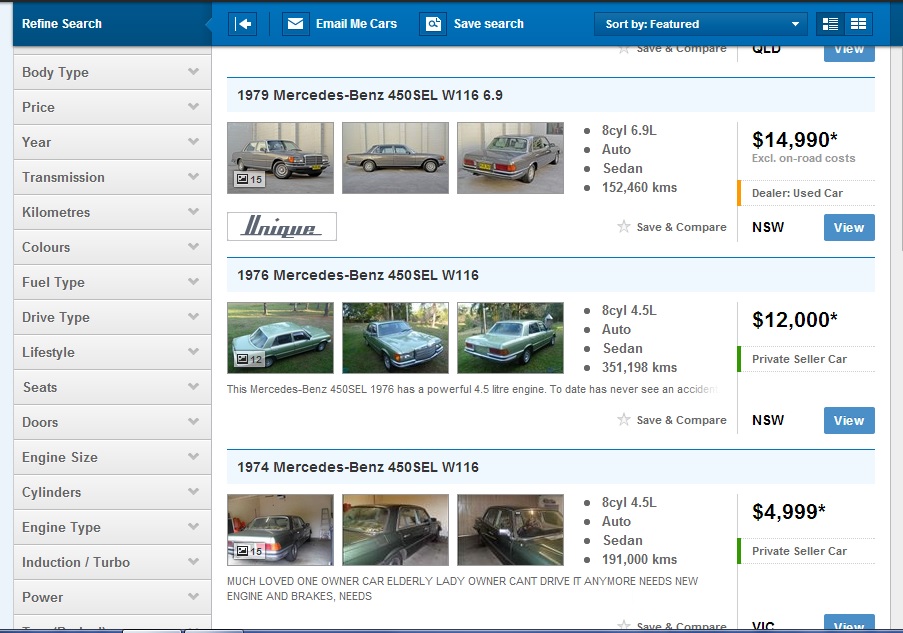Open first thumbnail of 1976 green Mercedes

(x=280, y=338)
